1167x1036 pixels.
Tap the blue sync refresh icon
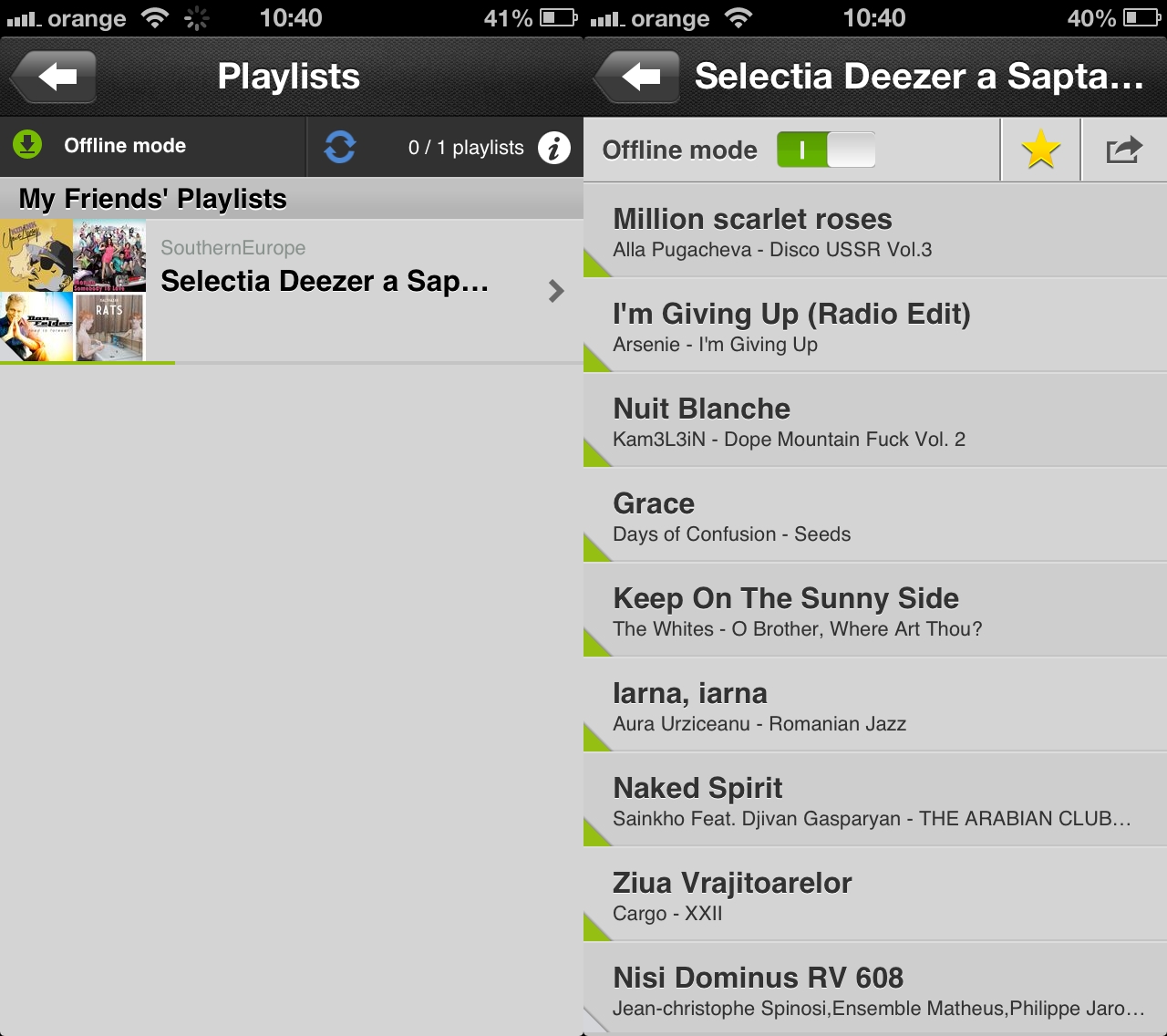pos(339,147)
